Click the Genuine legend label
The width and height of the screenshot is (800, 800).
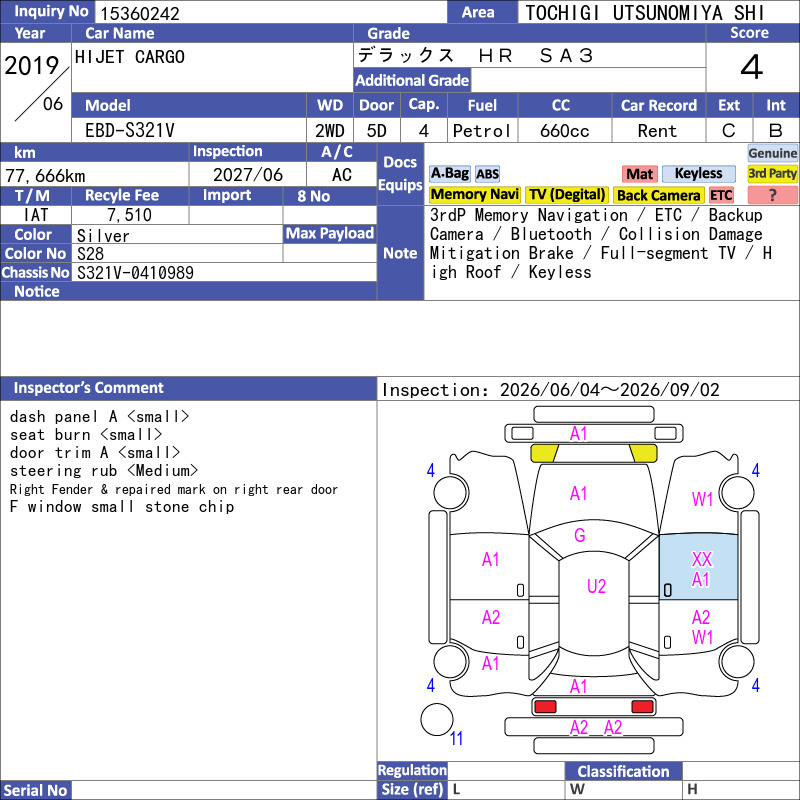pyautogui.click(x=772, y=153)
